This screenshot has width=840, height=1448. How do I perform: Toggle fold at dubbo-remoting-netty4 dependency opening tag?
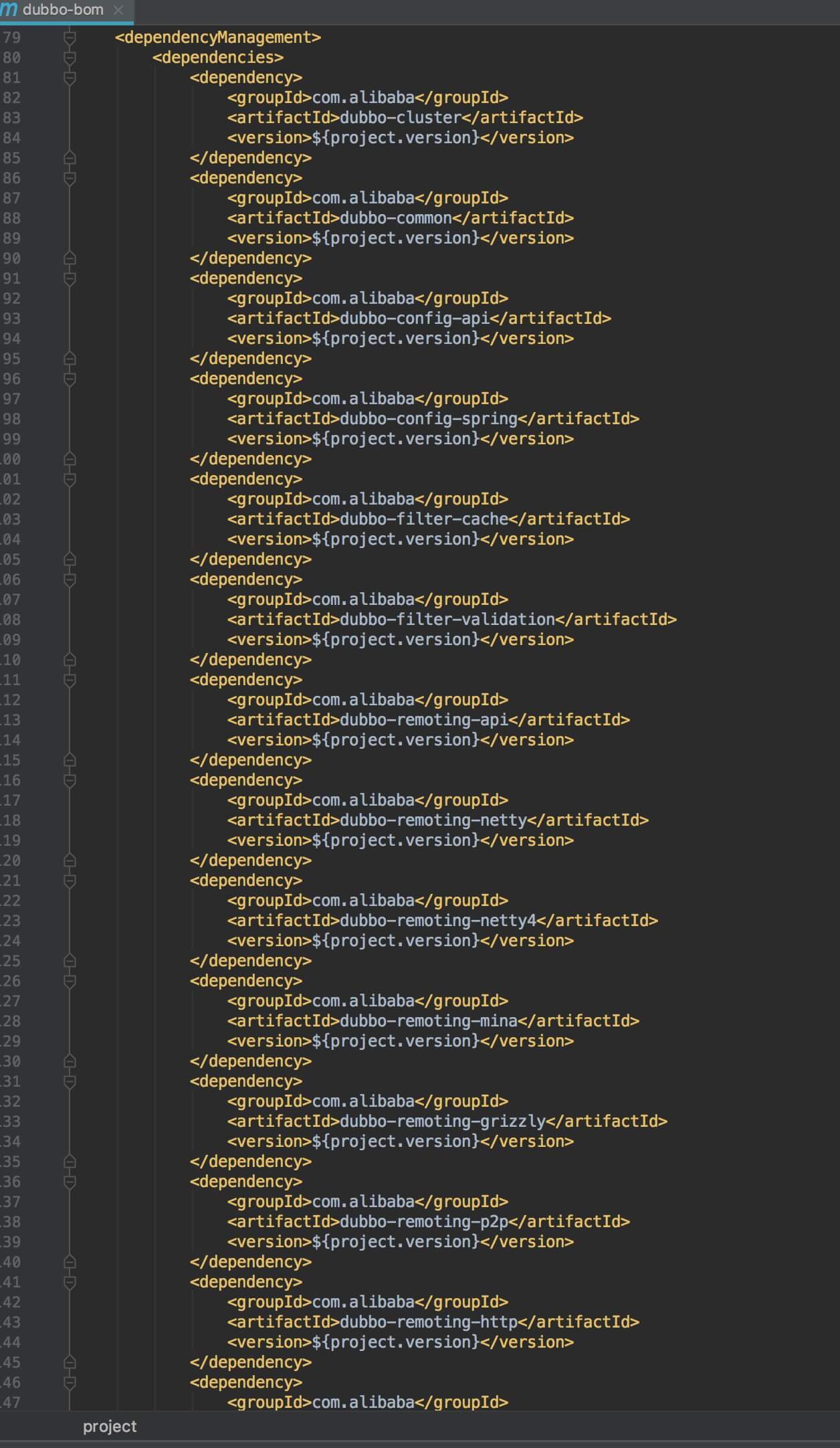pyautogui.click(x=70, y=881)
